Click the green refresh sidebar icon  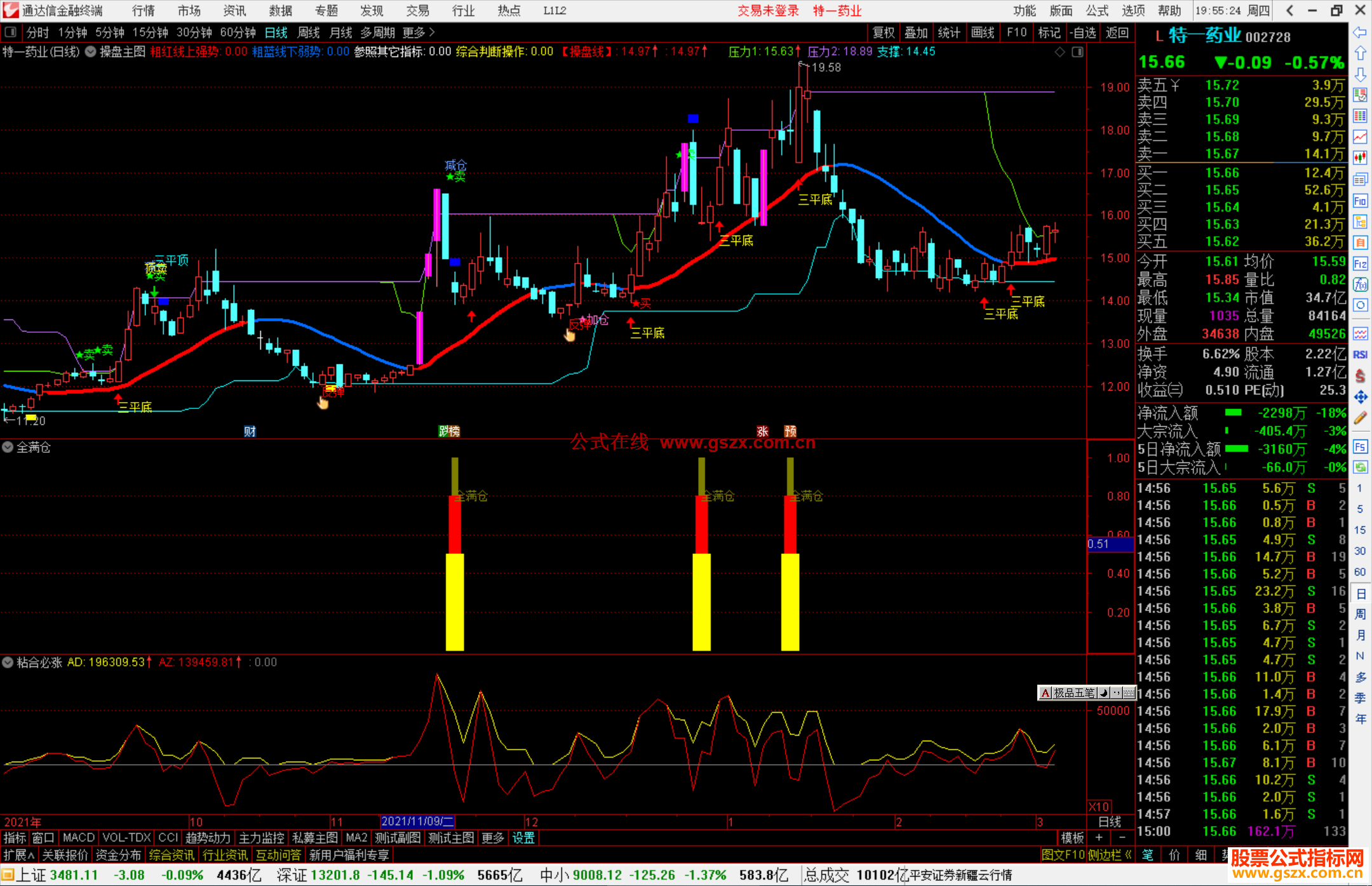tap(1360, 467)
